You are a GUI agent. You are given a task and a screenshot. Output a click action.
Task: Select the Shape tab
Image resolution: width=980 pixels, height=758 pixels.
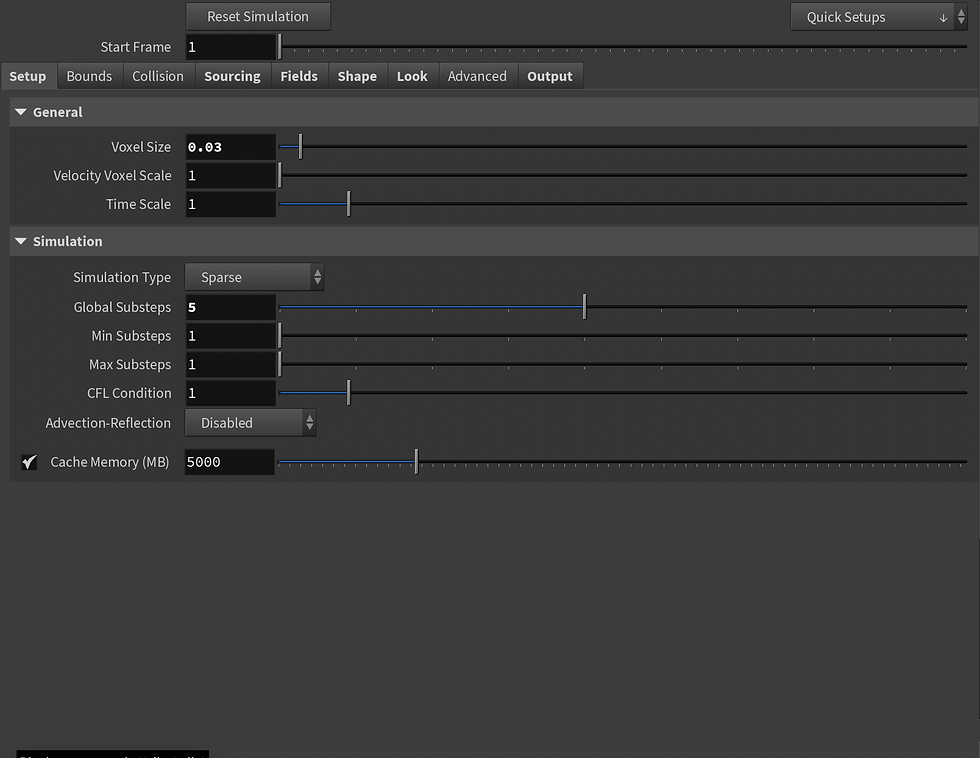(x=358, y=76)
